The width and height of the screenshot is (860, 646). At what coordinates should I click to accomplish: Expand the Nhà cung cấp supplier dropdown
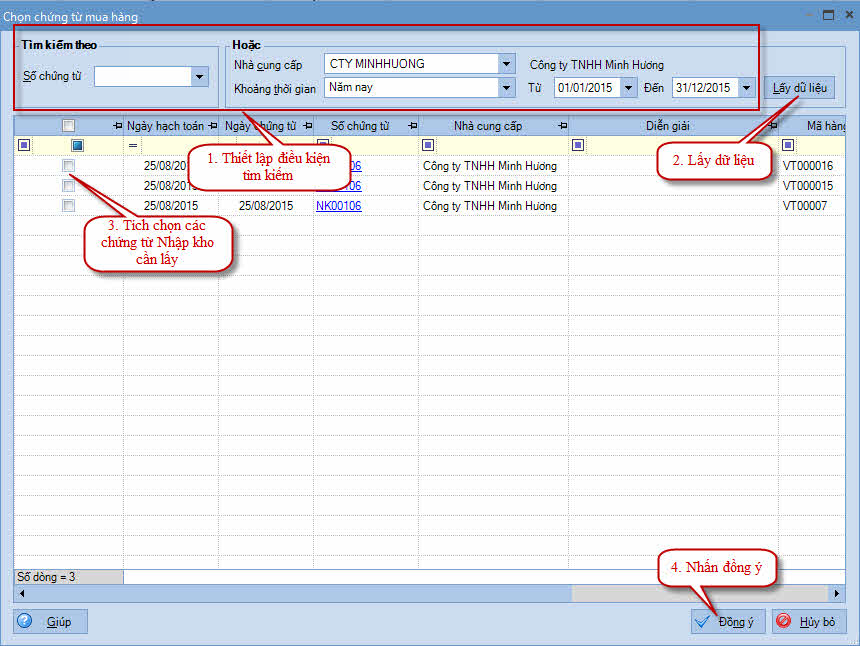[506, 64]
